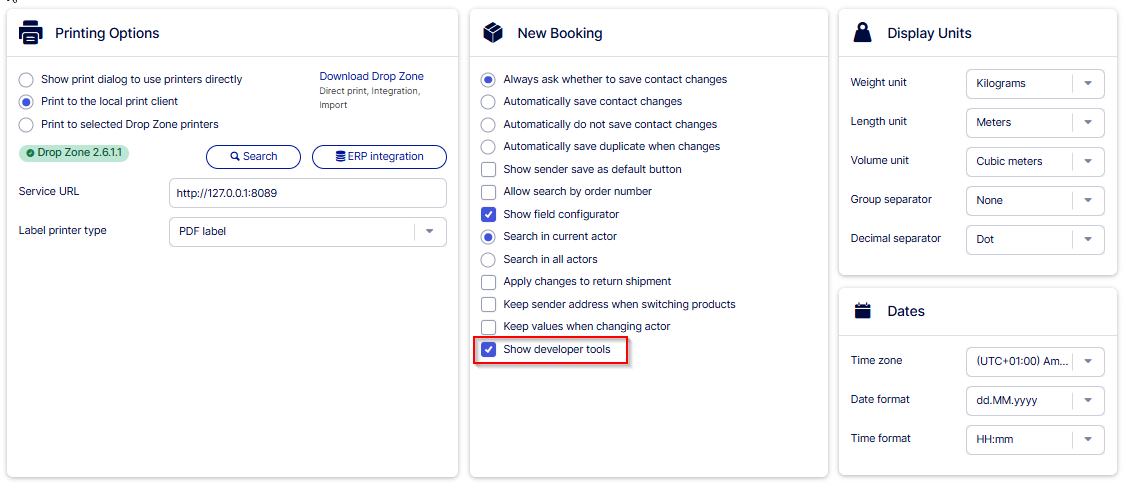Disable Show field configurator checkbox
1128x483 pixels.
488,214
